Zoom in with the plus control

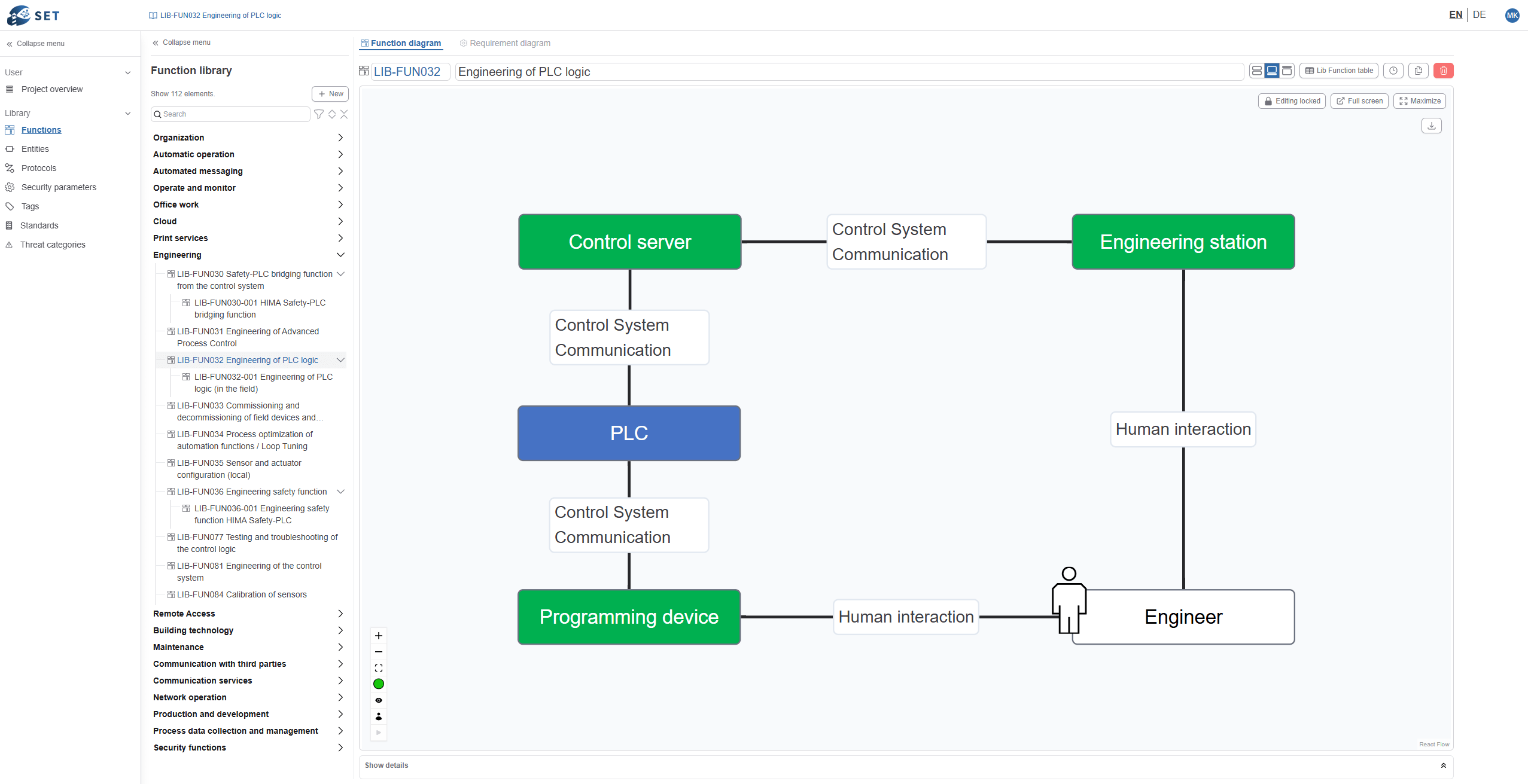(379, 636)
